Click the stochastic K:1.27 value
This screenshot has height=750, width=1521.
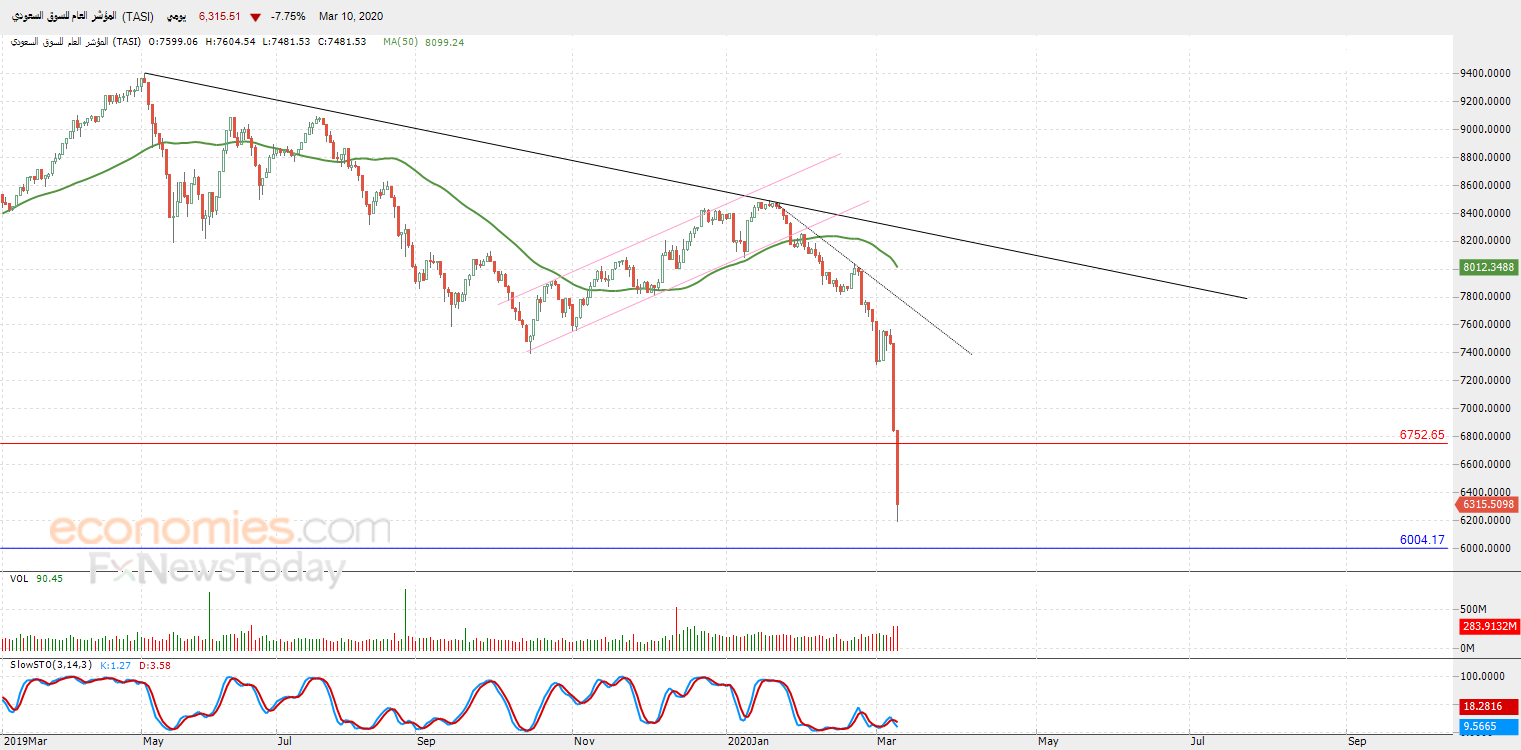pyautogui.click(x=115, y=665)
